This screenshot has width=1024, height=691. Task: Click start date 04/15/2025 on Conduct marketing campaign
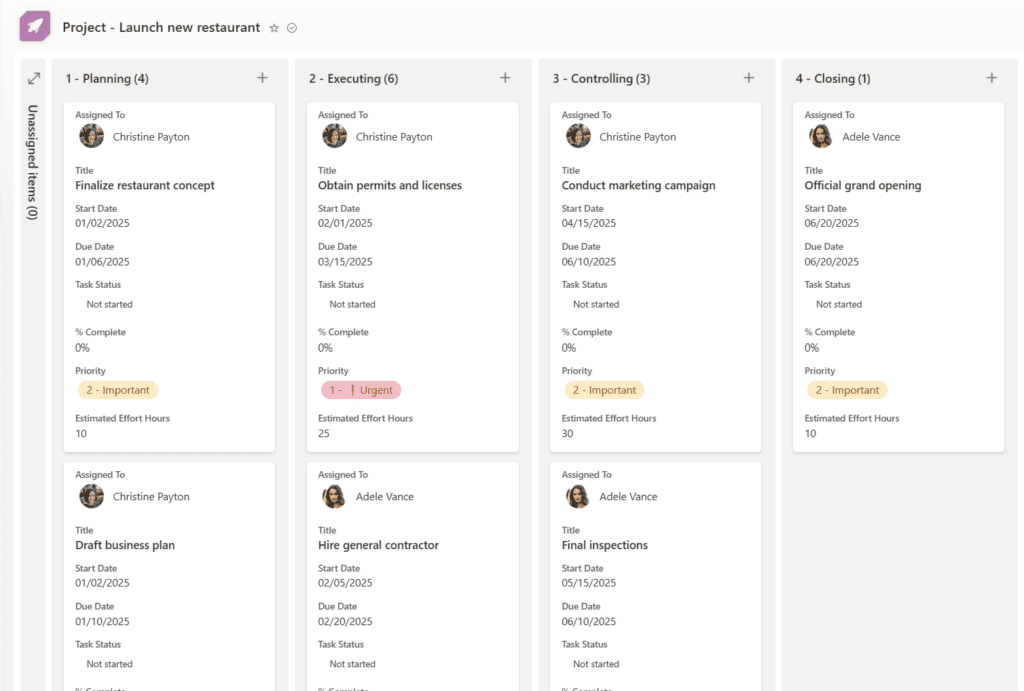point(589,223)
